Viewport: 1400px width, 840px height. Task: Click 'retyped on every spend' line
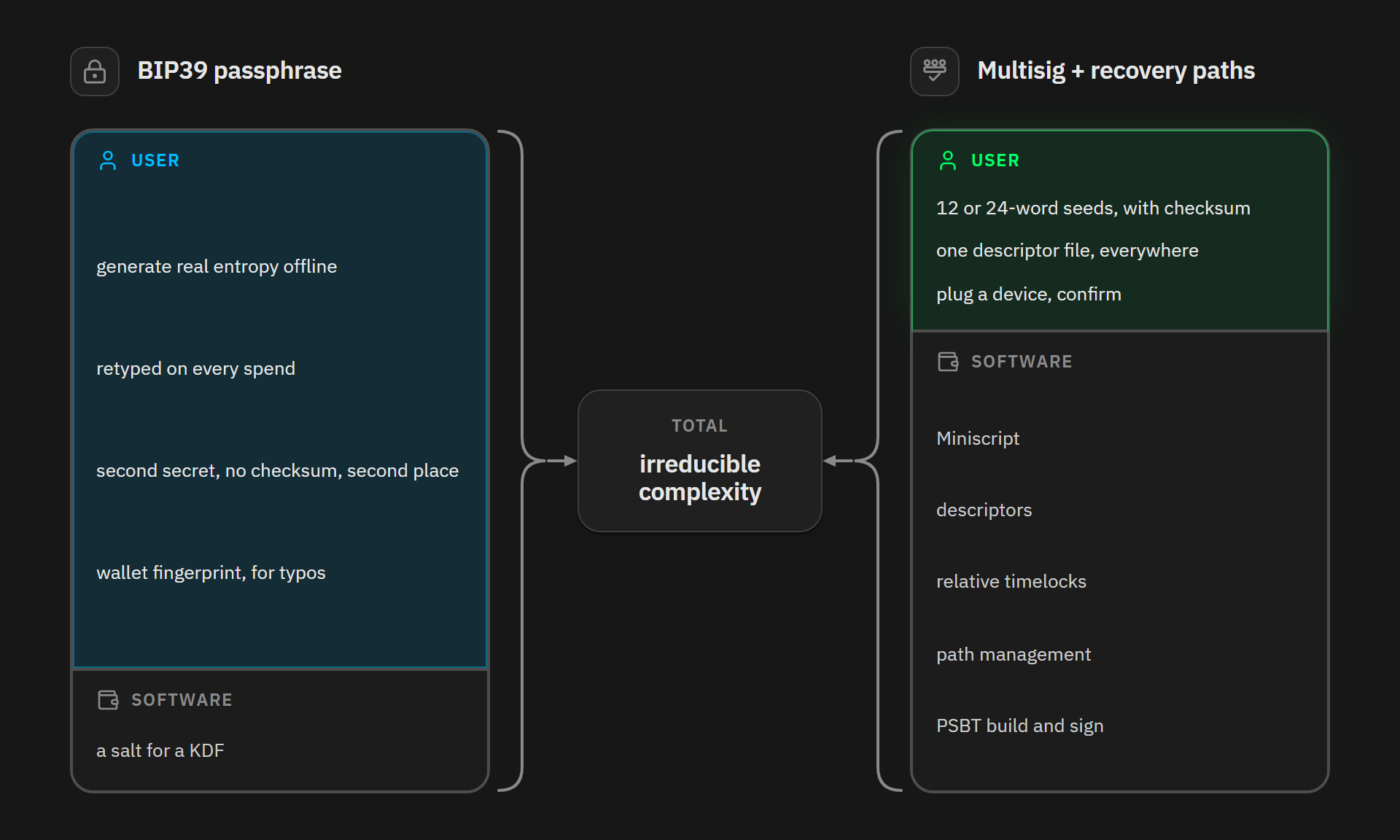(195, 369)
